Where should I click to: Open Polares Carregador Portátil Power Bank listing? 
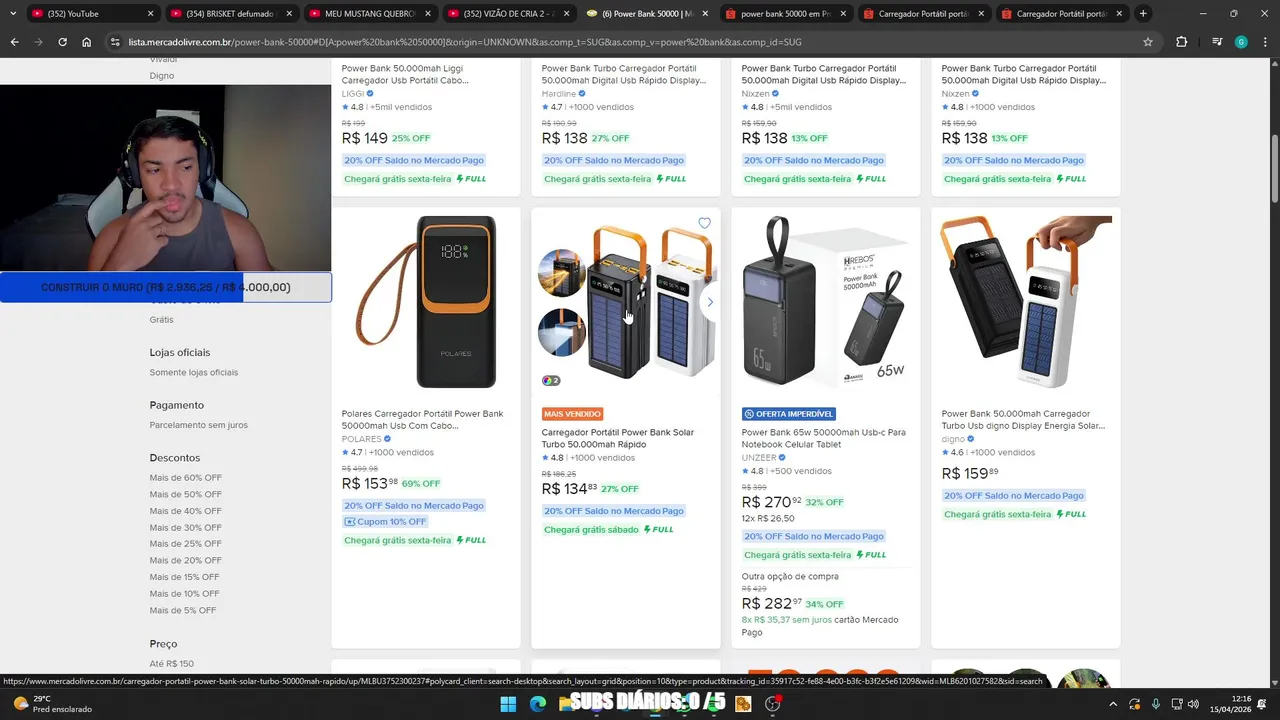click(422, 419)
